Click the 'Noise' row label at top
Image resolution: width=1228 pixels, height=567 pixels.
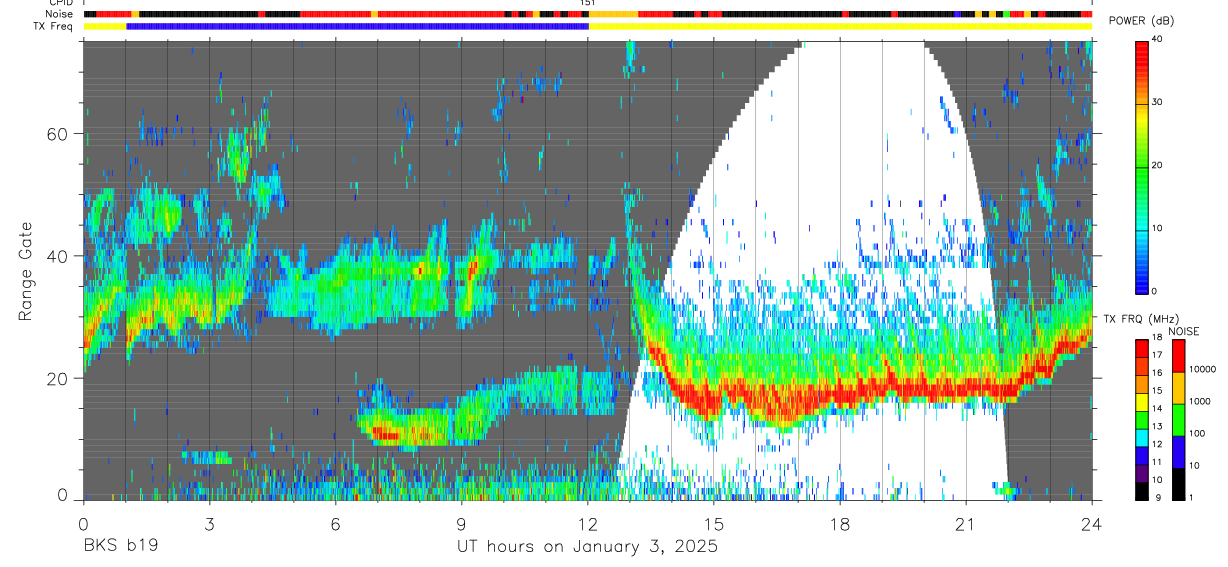[60, 14]
